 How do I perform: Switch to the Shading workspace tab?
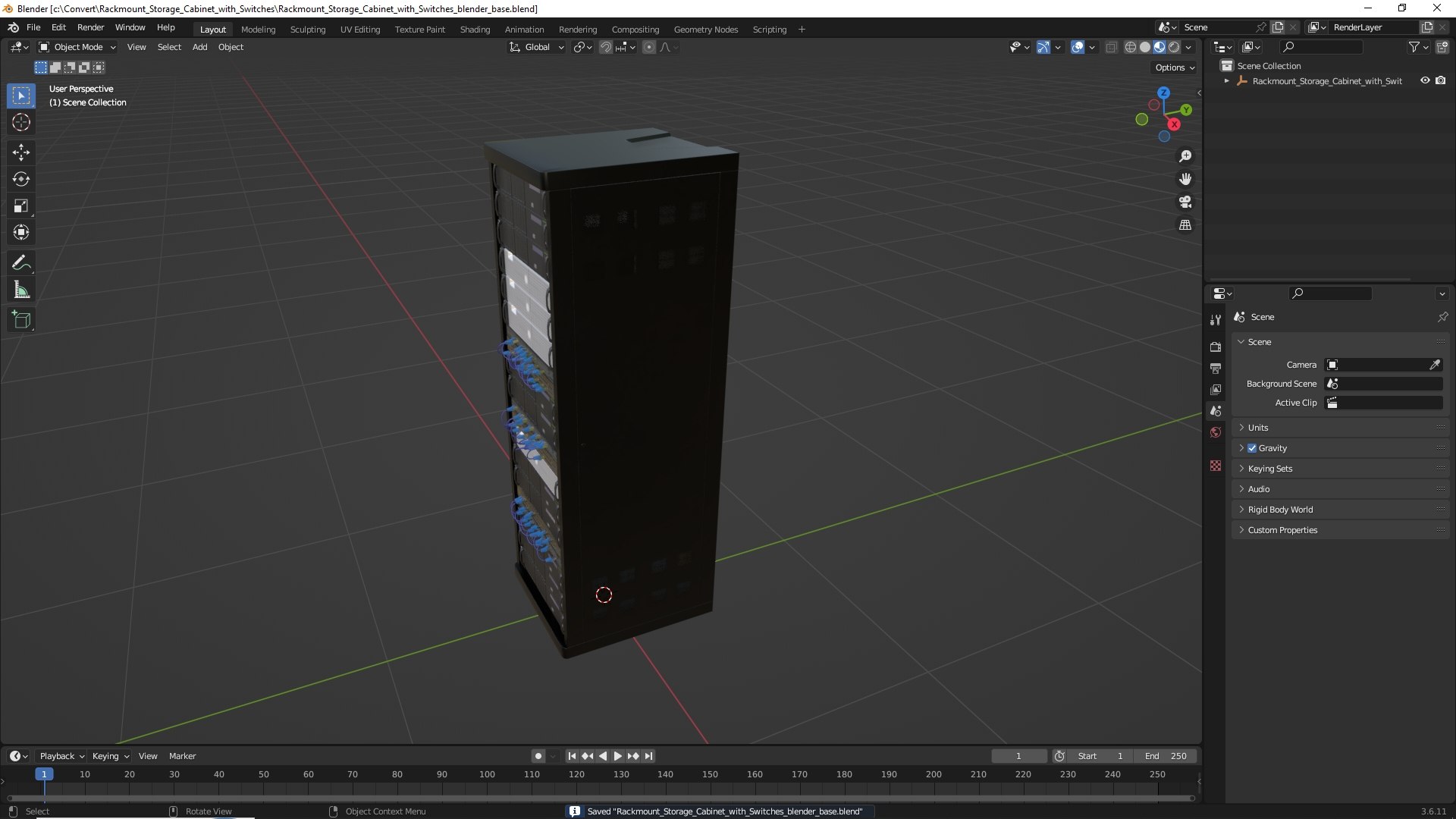(x=475, y=30)
